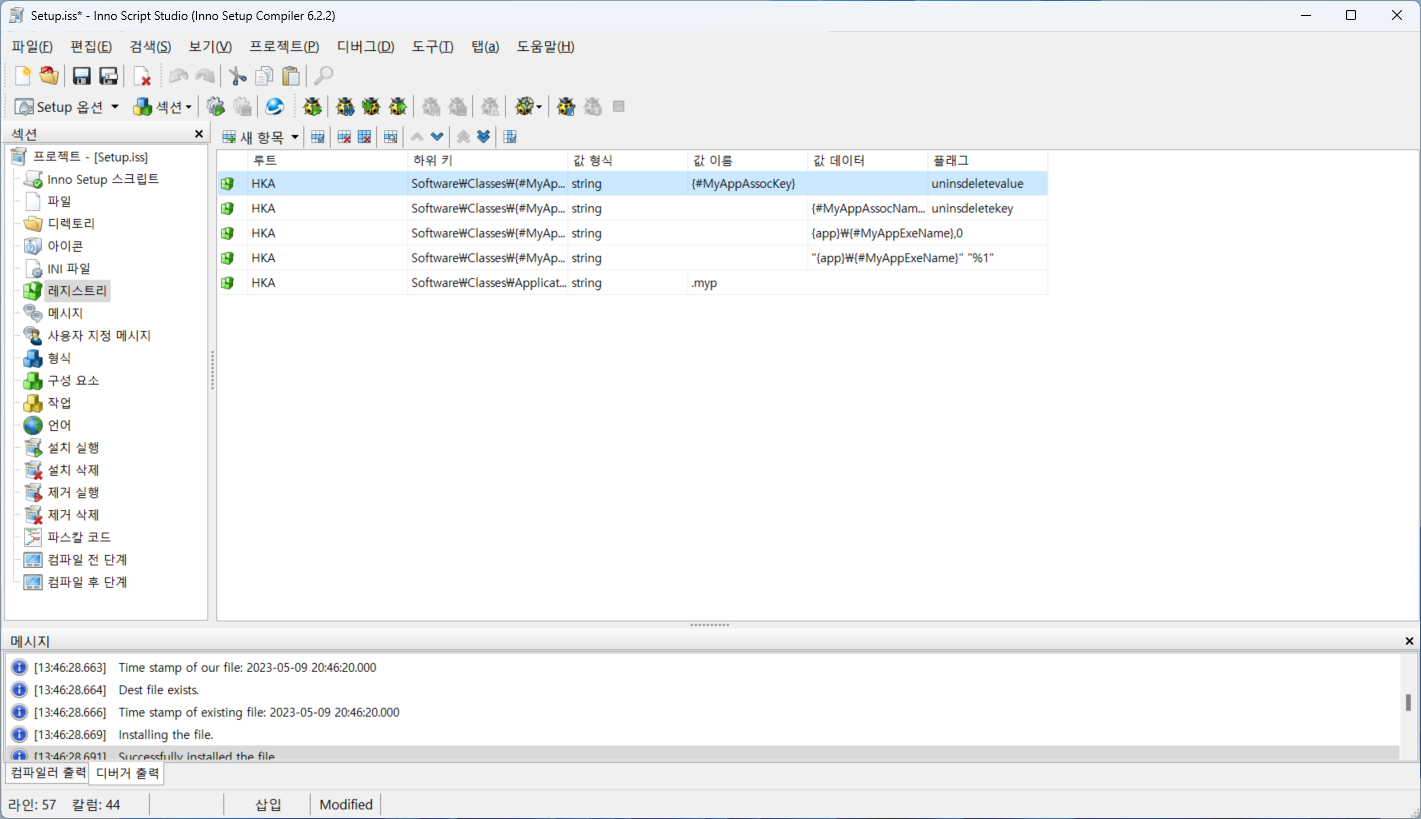Select 레지스트리 section
Image resolution: width=1421 pixels, height=819 pixels.
pos(77,291)
